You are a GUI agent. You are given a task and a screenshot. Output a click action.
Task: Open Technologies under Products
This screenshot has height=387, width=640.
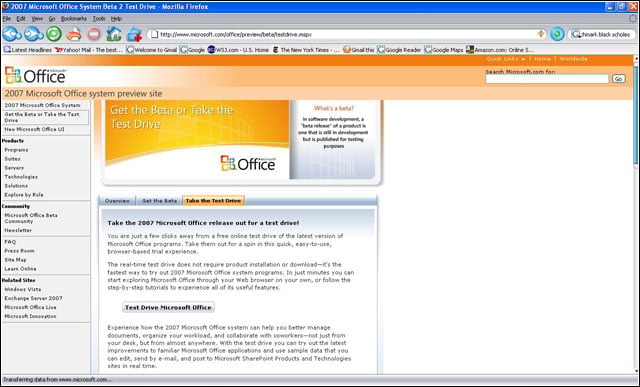pyautogui.click(x=21, y=177)
